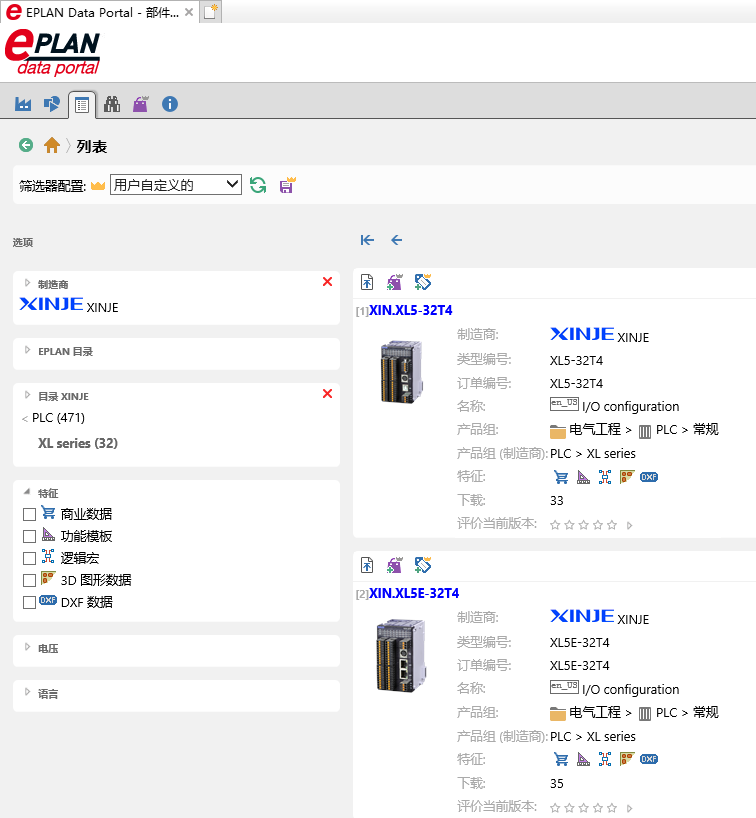Click XL5-32T4 commercial data cart icon

(561, 477)
